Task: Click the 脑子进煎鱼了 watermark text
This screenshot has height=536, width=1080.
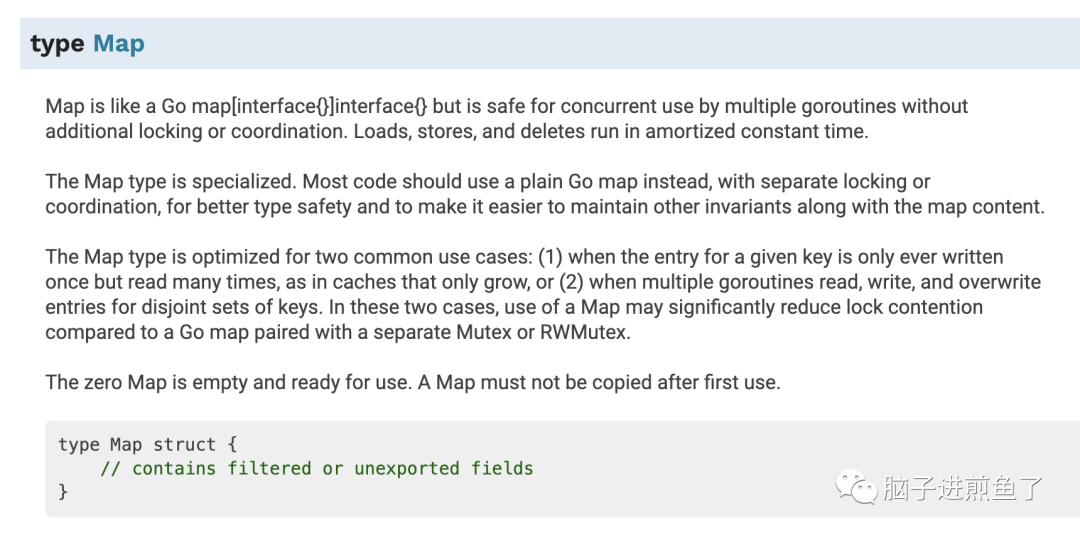Action: click(x=962, y=488)
